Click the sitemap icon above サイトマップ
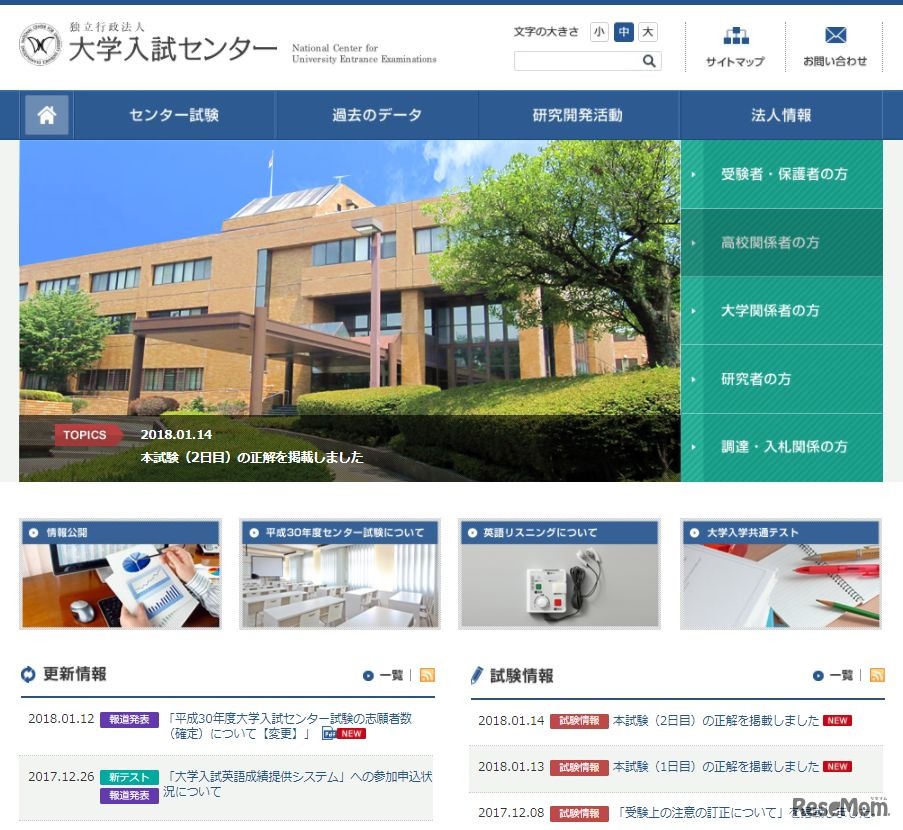 [x=736, y=35]
